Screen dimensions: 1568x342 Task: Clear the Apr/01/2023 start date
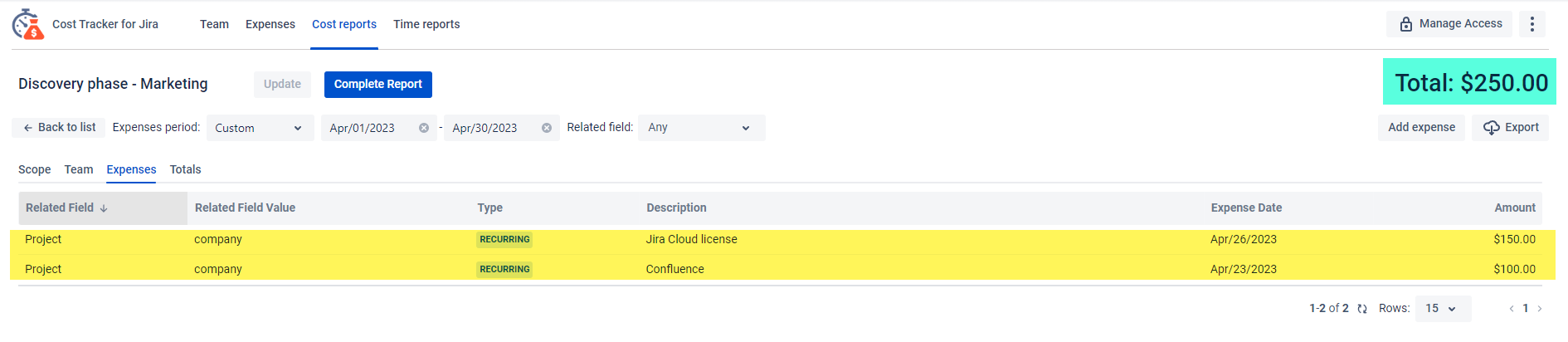click(x=424, y=128)
